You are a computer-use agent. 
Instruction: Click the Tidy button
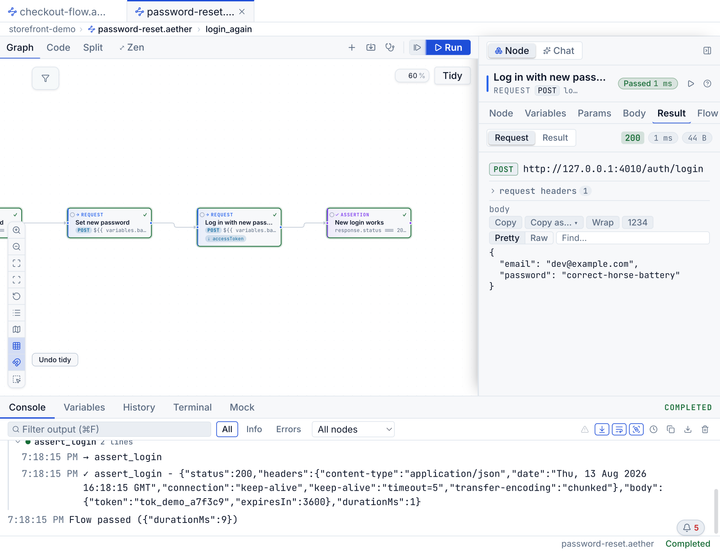pyautogui.click(x=452, y=76)
